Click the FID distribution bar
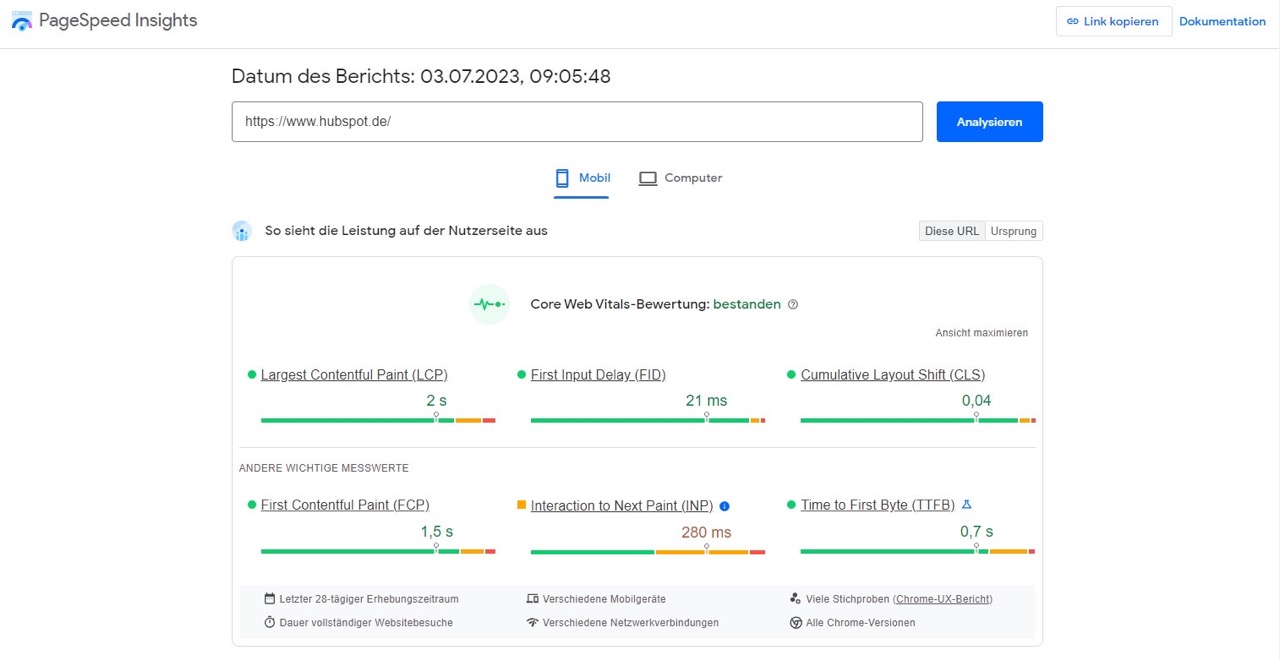 pos(648,420)
